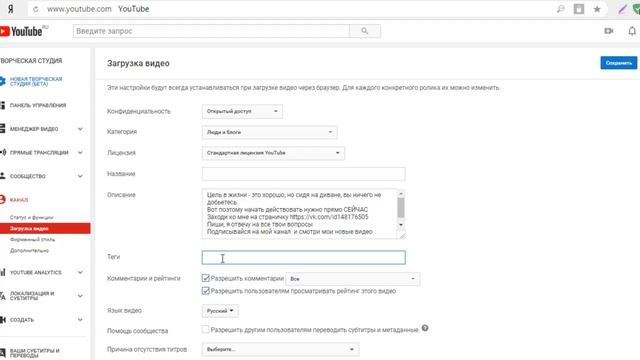The image size is (640, 360).
Task: Click the description scrollbar down arrow
Action: [x=401, y=224]
